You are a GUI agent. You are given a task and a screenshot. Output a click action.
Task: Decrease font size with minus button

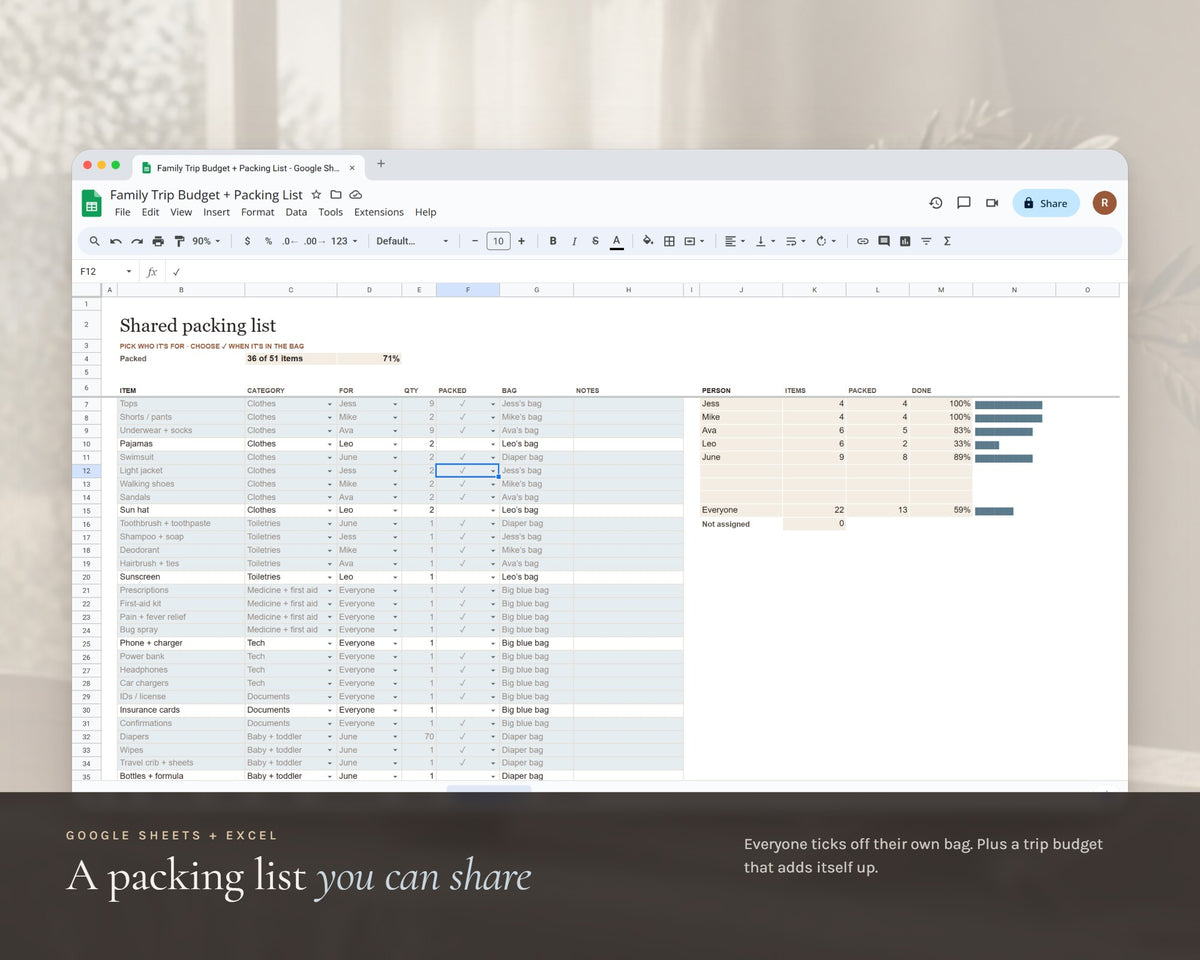click(475, 241)
